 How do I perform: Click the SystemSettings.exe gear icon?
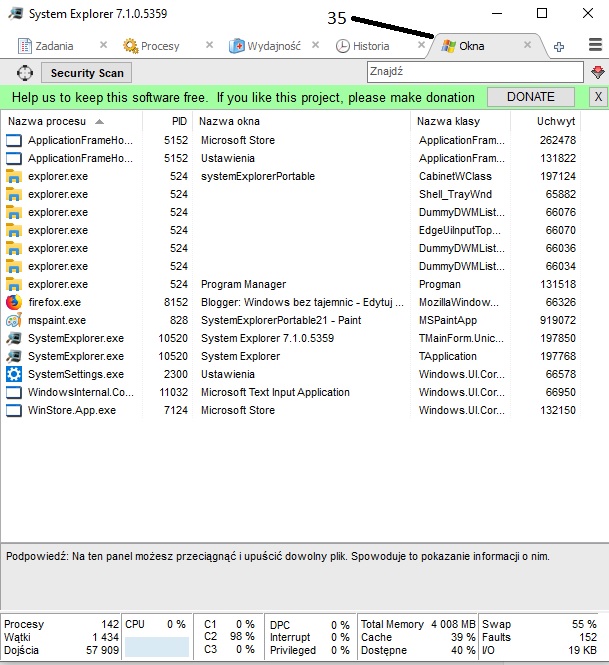point(14,374)
